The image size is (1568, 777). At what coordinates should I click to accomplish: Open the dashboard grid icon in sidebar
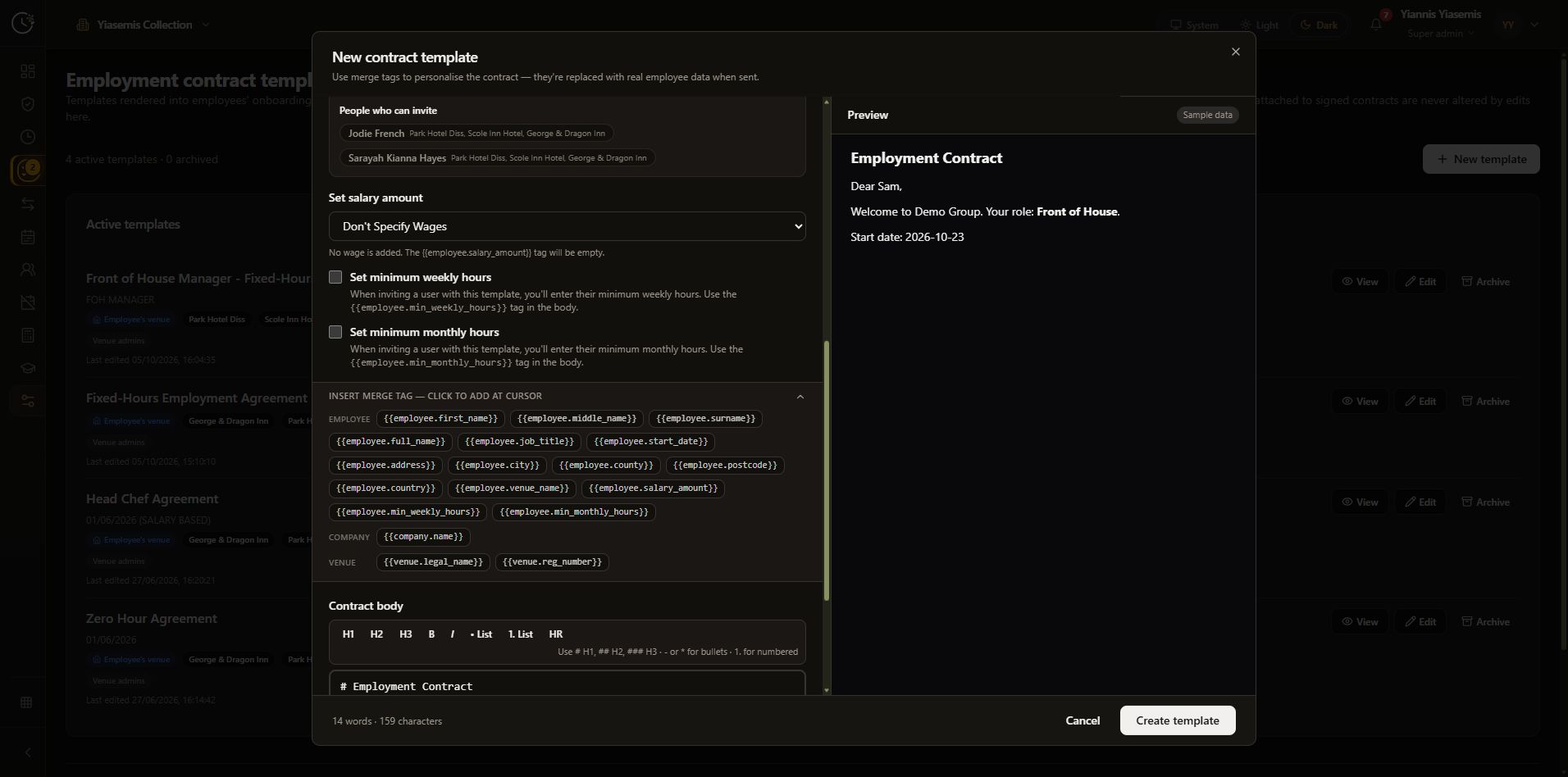(x=28, y=71)
